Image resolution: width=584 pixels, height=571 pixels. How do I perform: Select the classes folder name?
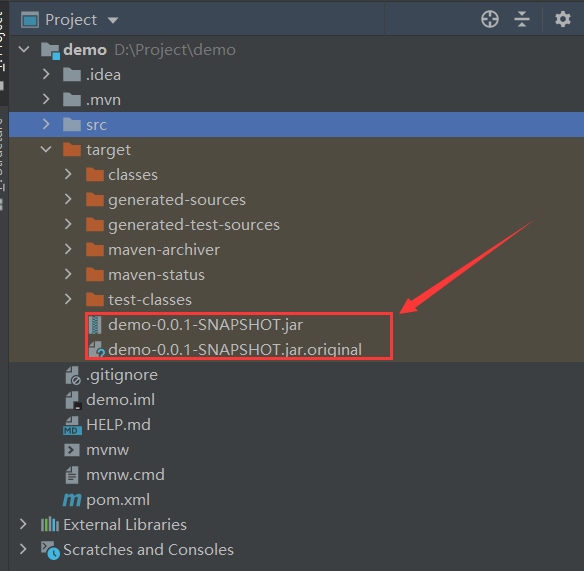point(133,175)
